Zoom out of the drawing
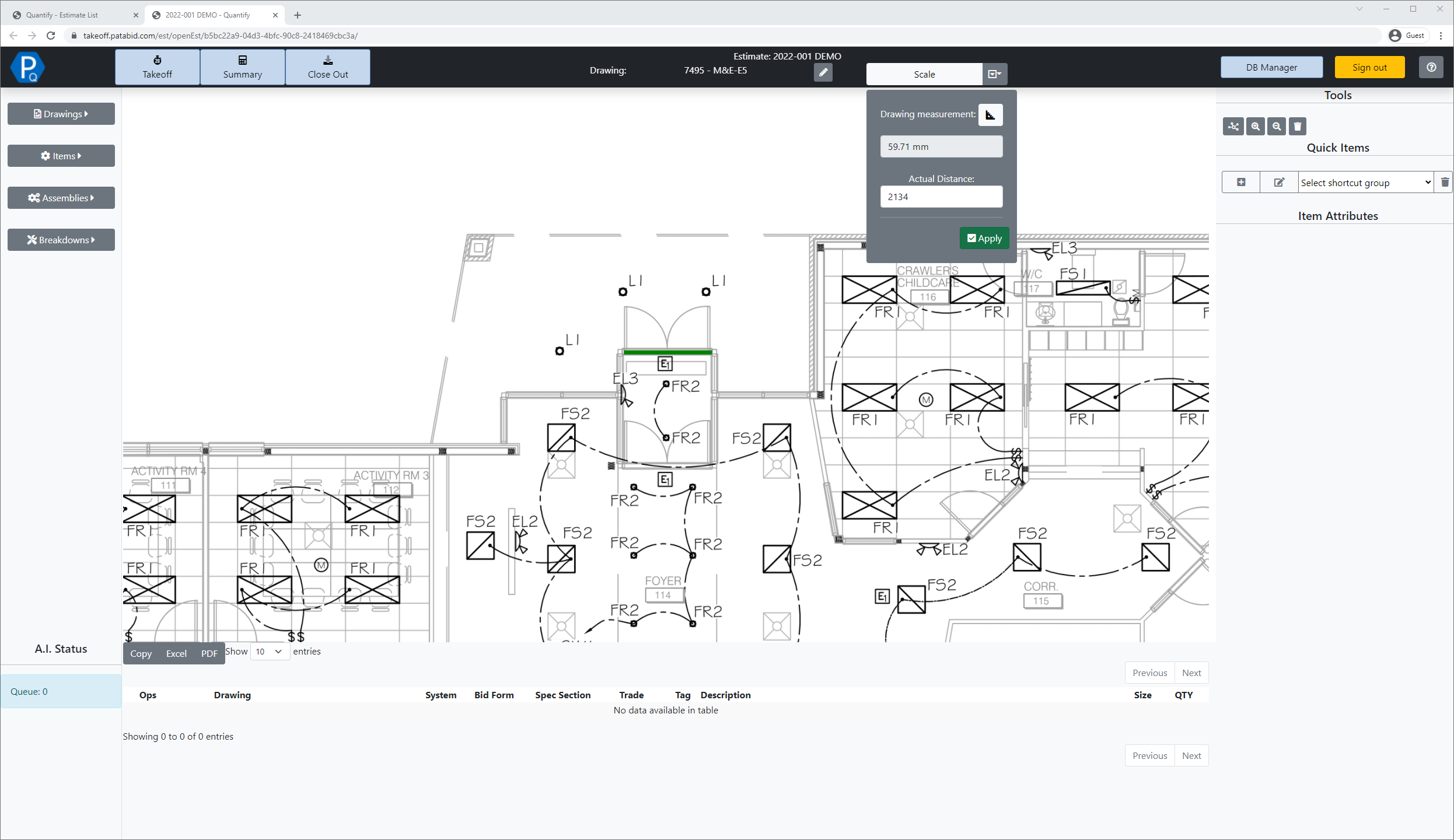 (1277, 126)
